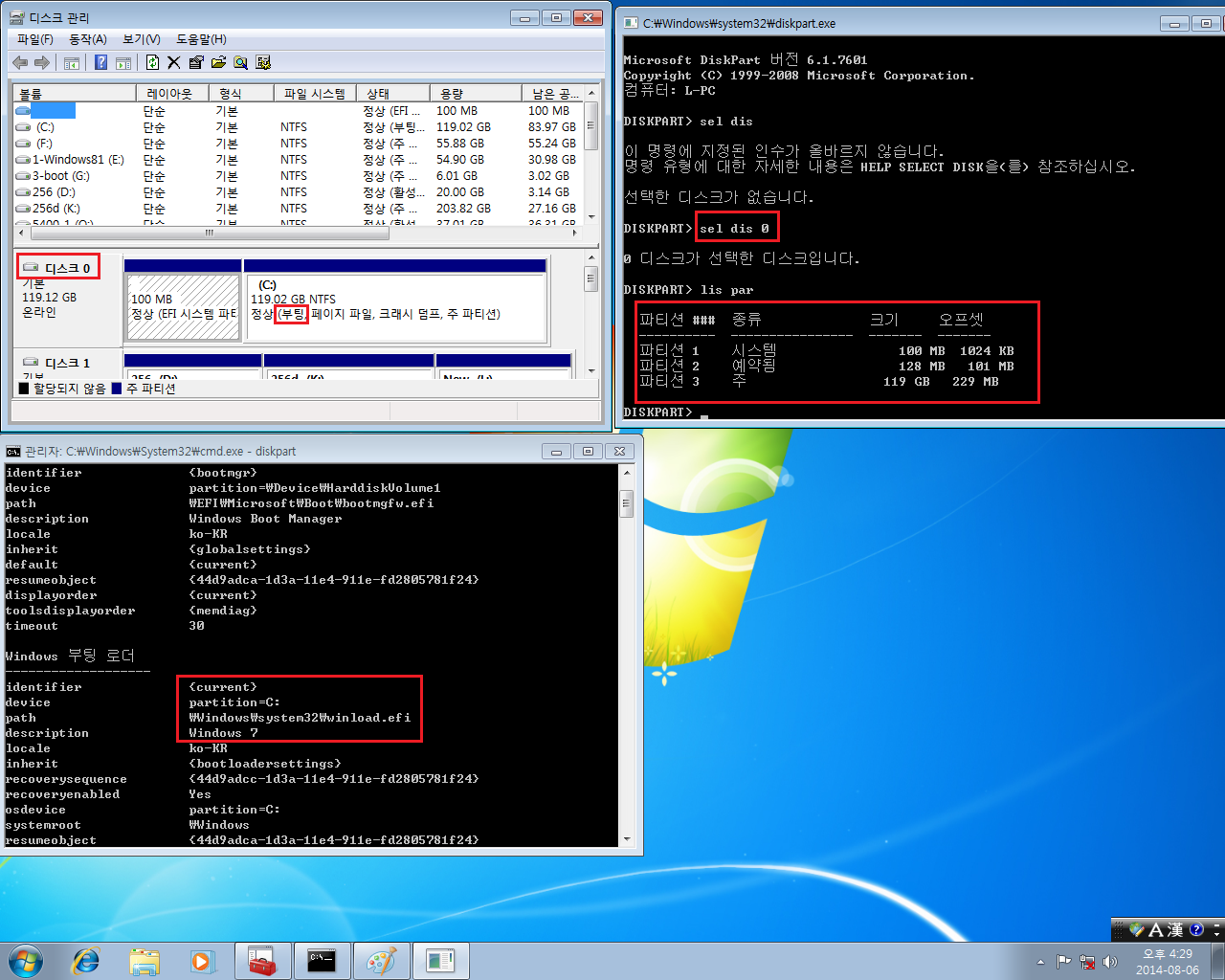Click the Action Center flag tray icon
1225x980 pixels.
(1064, 962)
